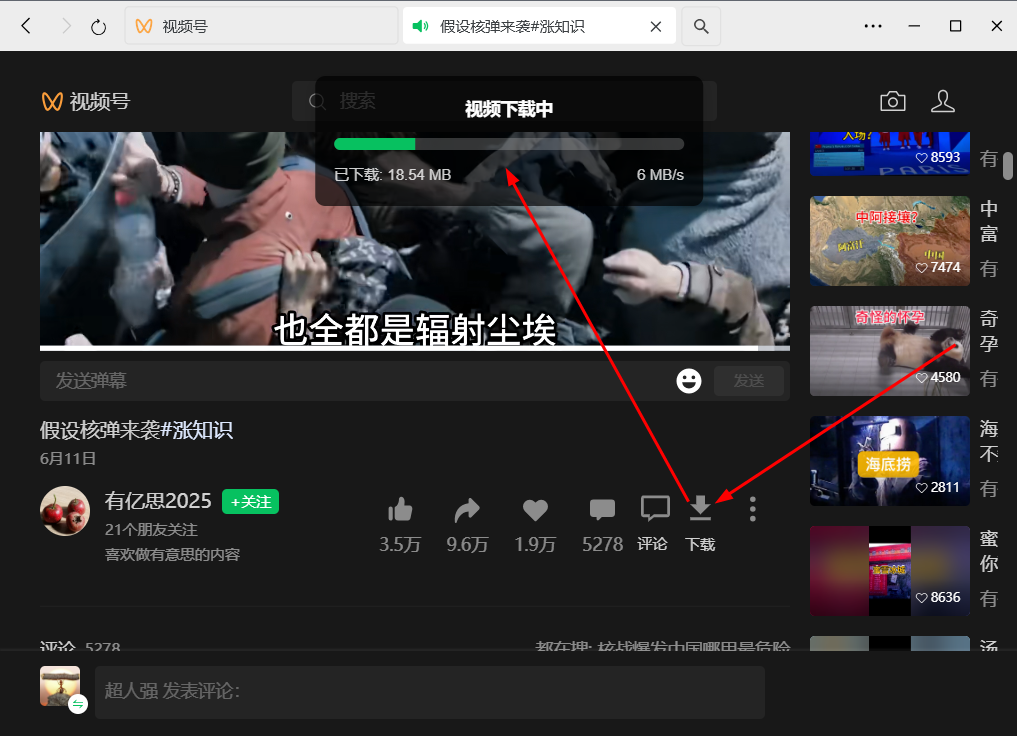This screenshot has height=736, width=1017.
Task: Click the video playback progress bar
Action: tap(400, 348)
